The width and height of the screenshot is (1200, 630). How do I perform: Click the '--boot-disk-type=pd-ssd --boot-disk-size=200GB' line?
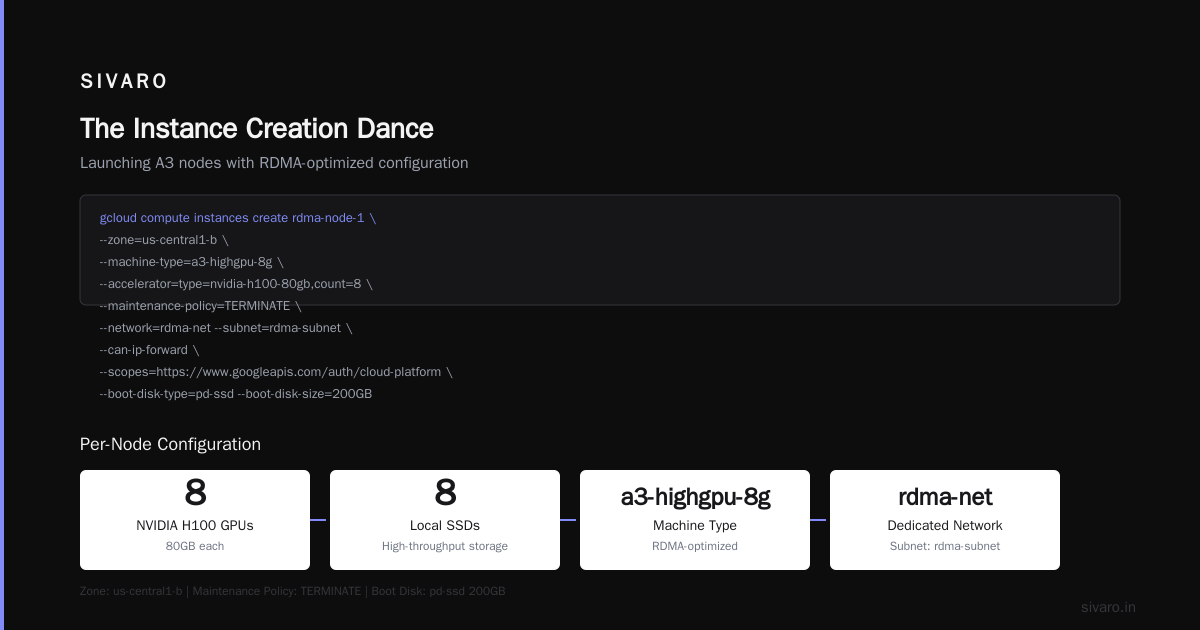point(236,394)
